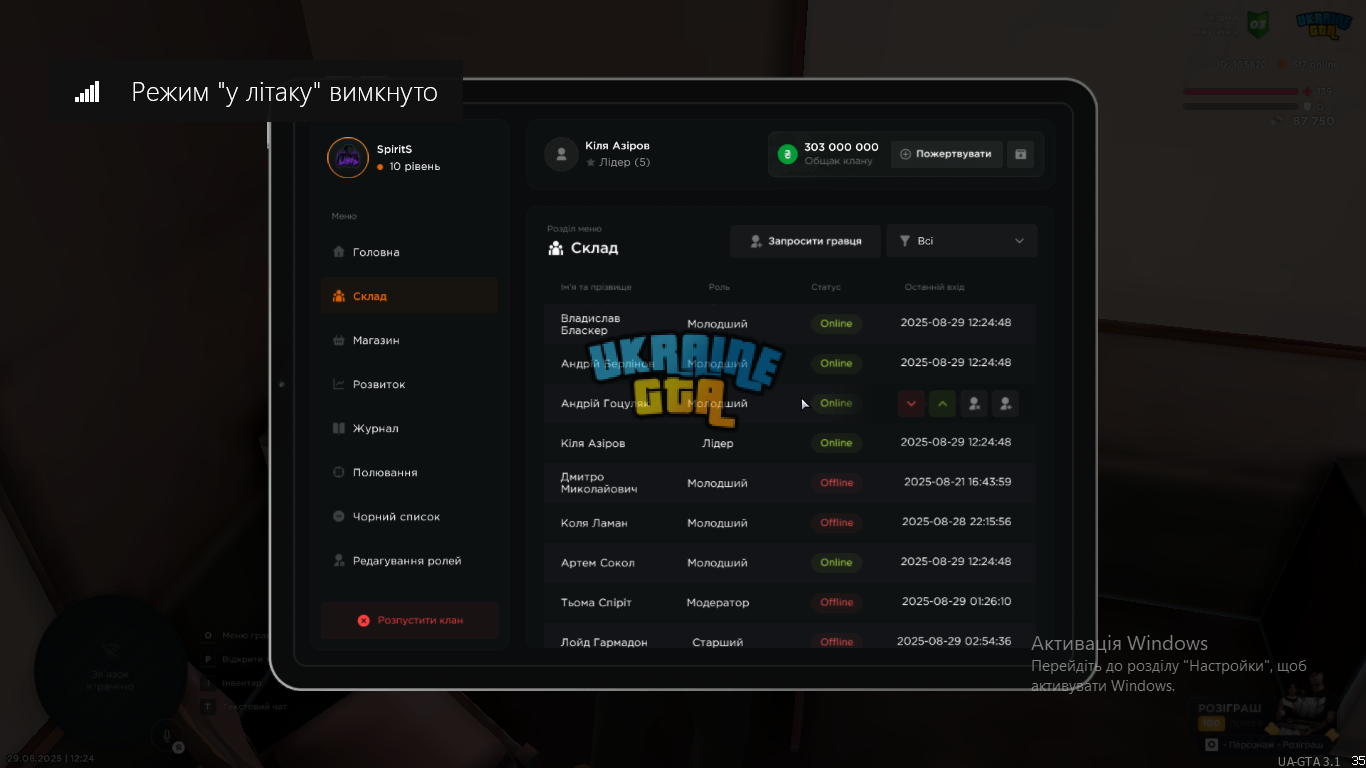Click the Offline badge of Тьома Спіріт
This screenshot has width=1366, height=768.
(836, 602)
